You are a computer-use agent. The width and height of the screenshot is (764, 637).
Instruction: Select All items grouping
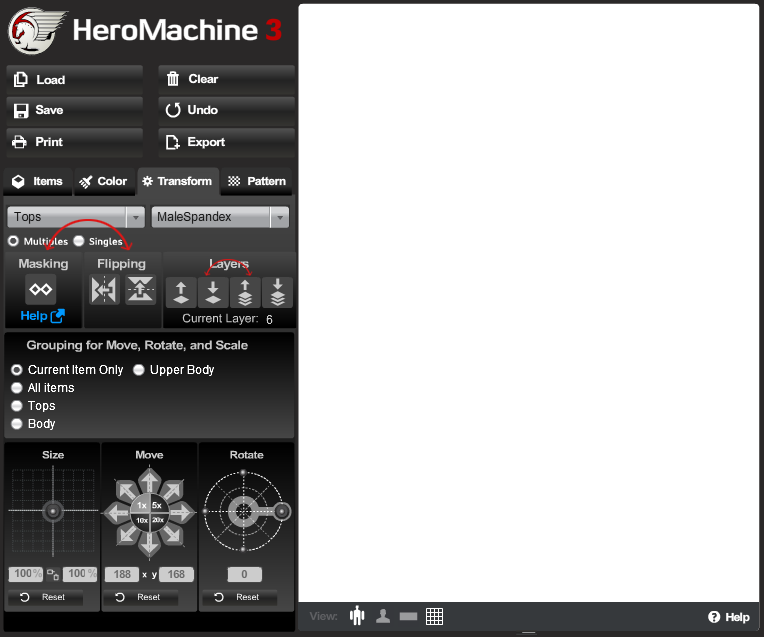tap(17, 388)
